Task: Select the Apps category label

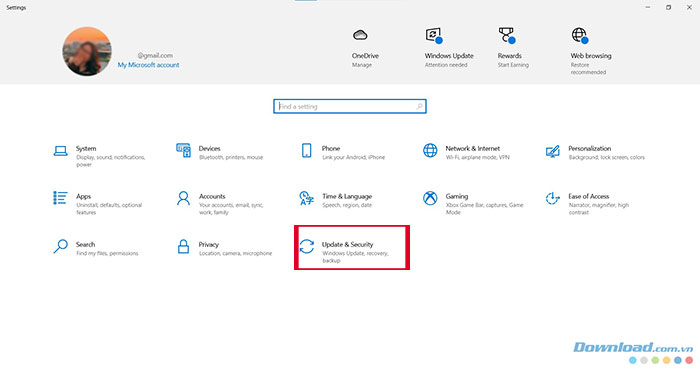Action: pyautogui.click(x=83, y=196)
